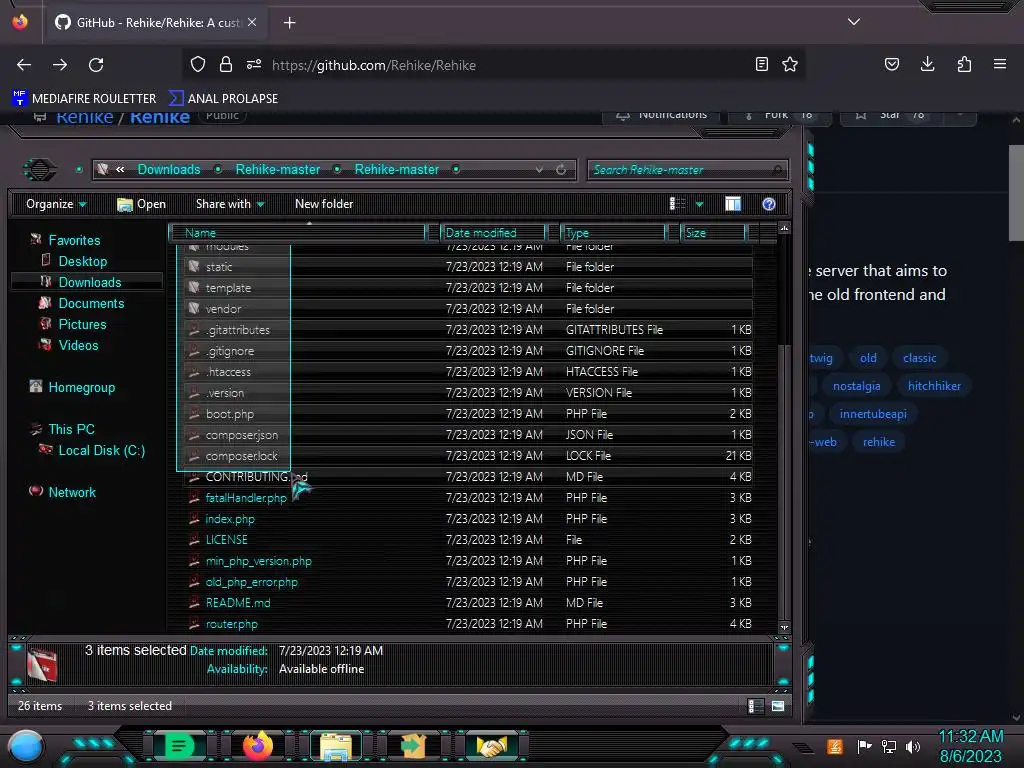Click the Open toolbar button

[141, 204]
